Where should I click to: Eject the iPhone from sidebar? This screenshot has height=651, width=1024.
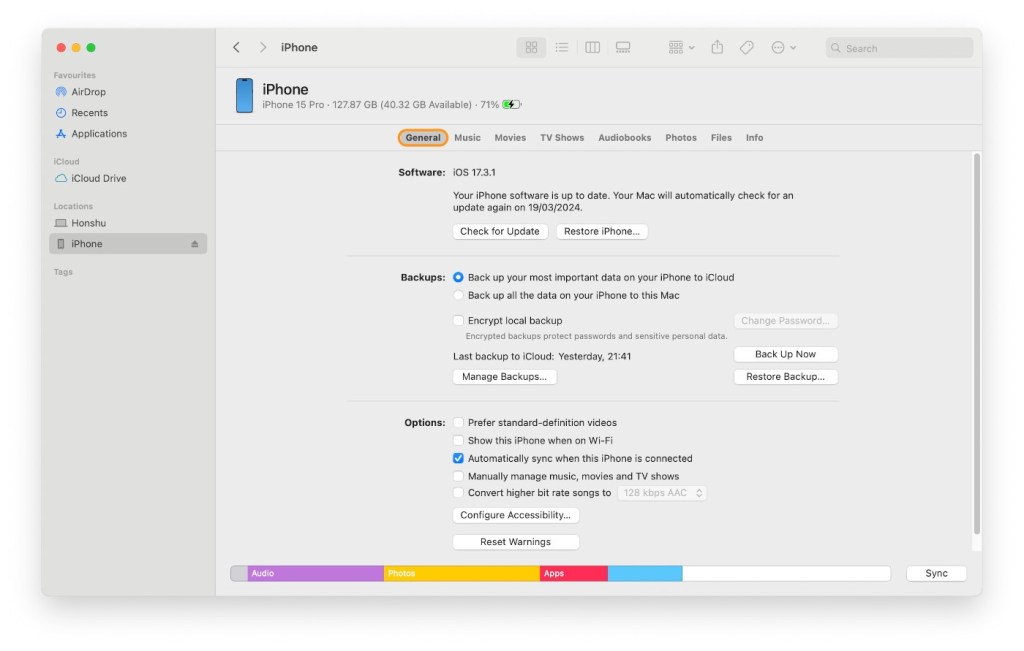pos(195,244)
